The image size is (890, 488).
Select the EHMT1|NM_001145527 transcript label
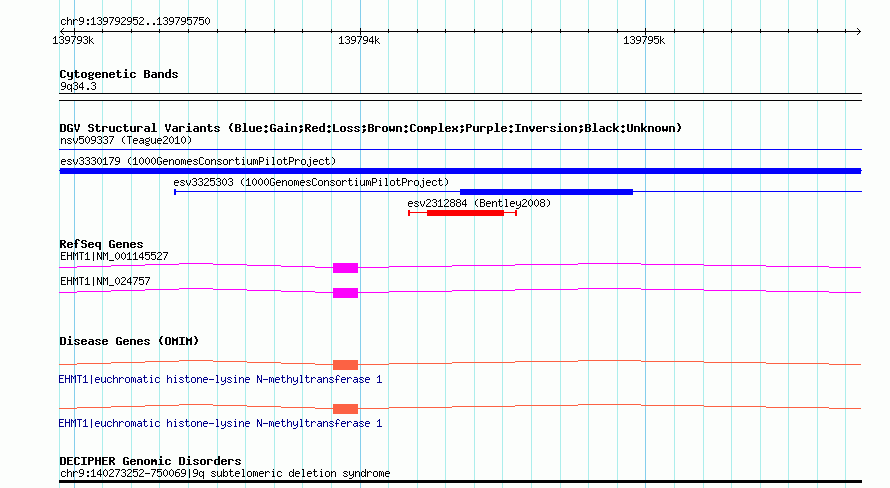(x=114, y=256)
